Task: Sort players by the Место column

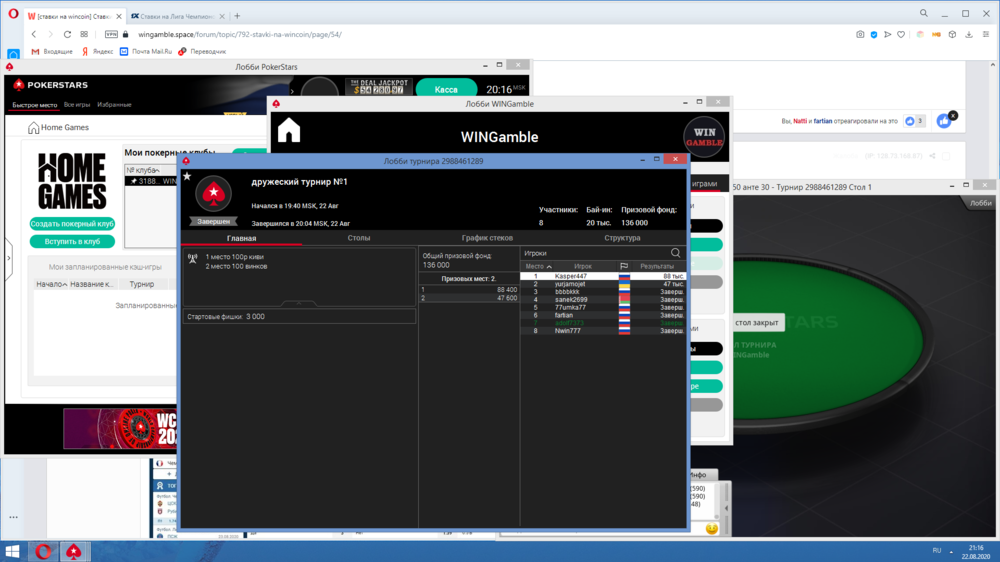Action: coord(537,266)
